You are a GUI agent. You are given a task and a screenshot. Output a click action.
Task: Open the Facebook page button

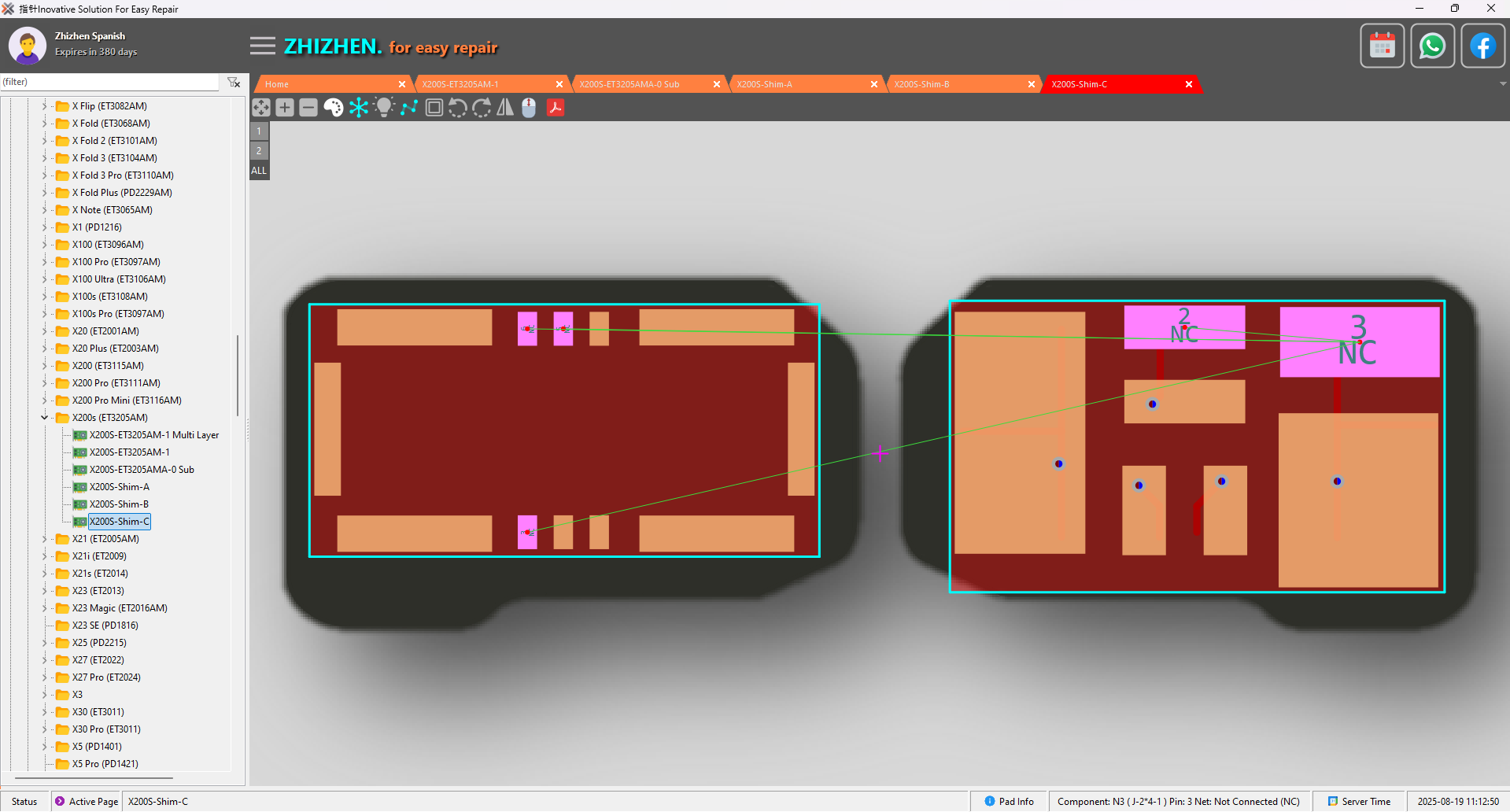[1482, 46]
